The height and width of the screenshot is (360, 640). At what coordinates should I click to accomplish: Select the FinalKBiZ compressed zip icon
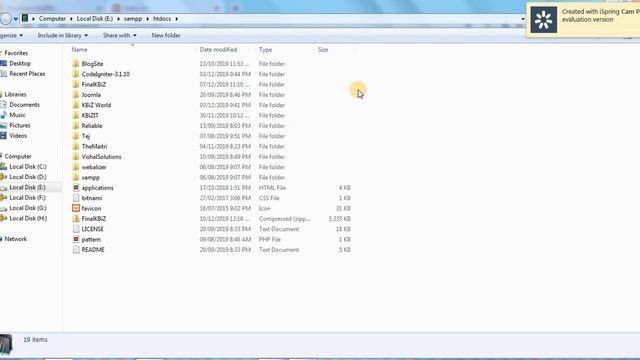coord(76,219)
